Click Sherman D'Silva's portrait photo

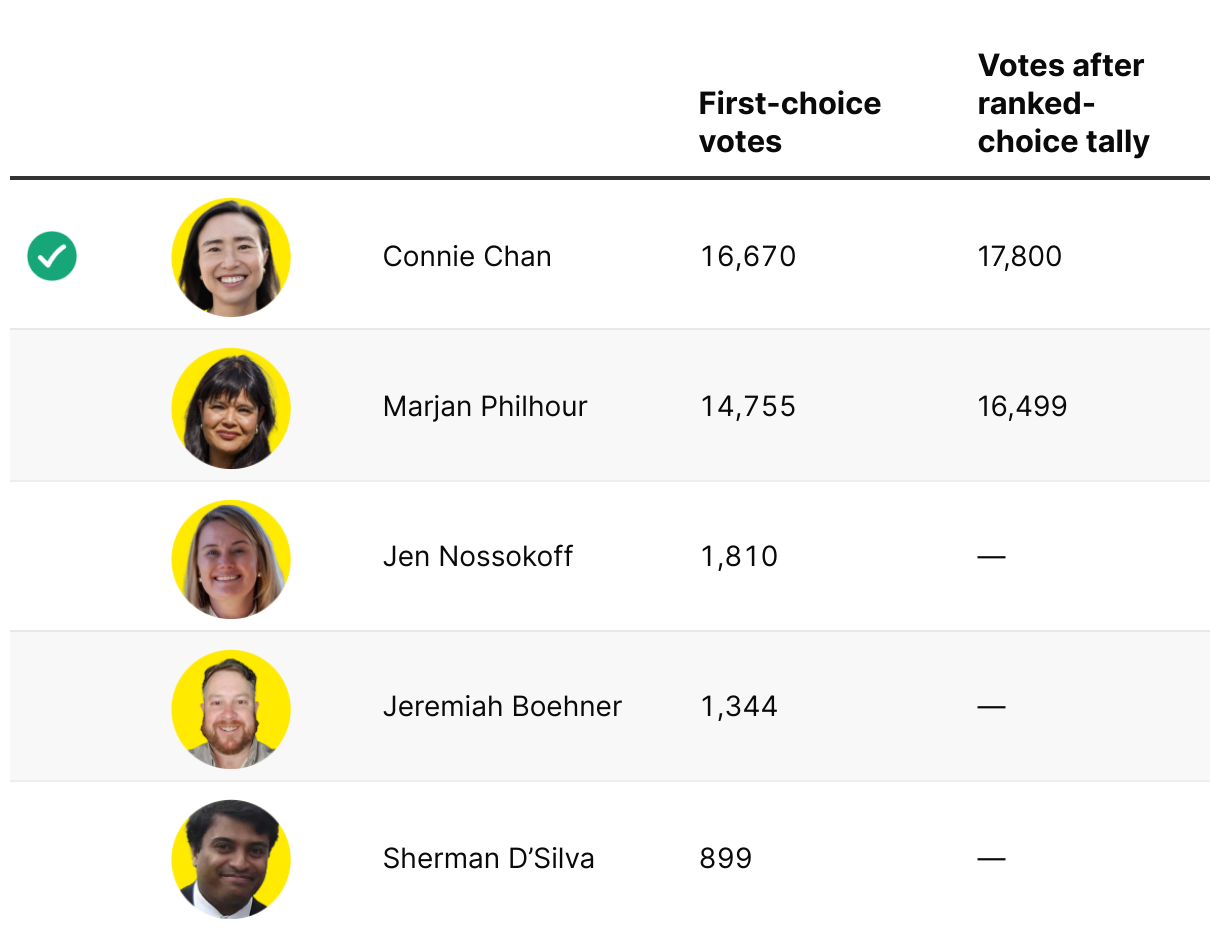[x=231, y=859]
